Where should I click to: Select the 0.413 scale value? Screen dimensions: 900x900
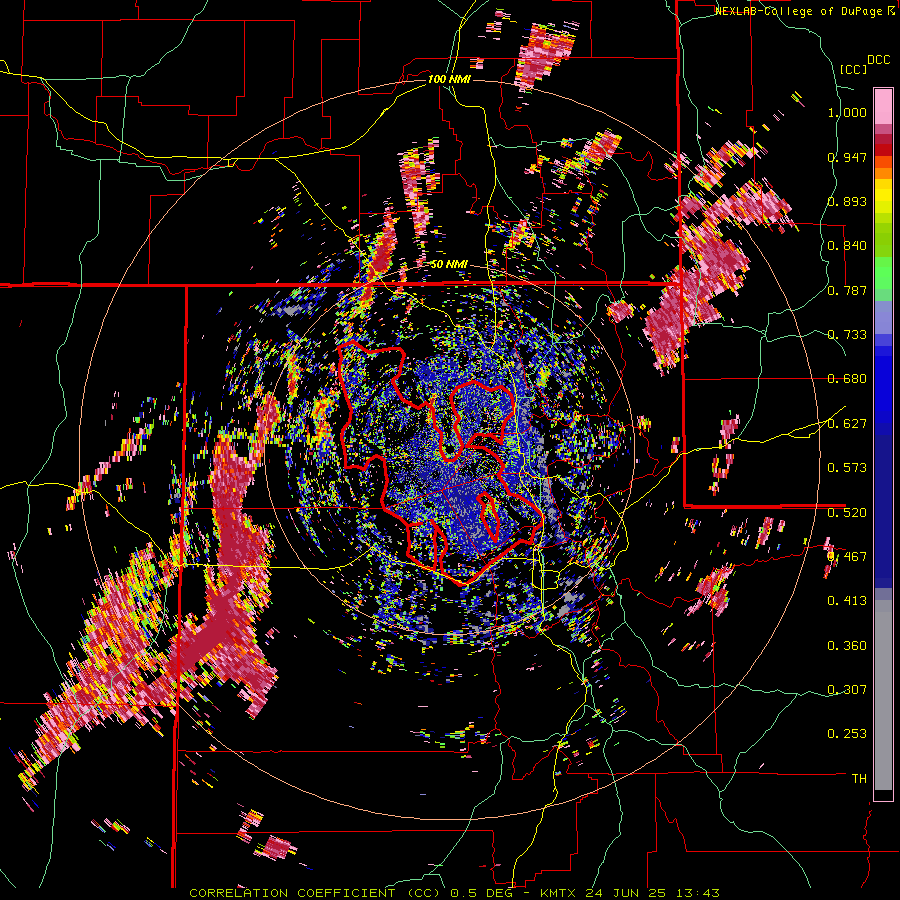click(x=847, y=601)
